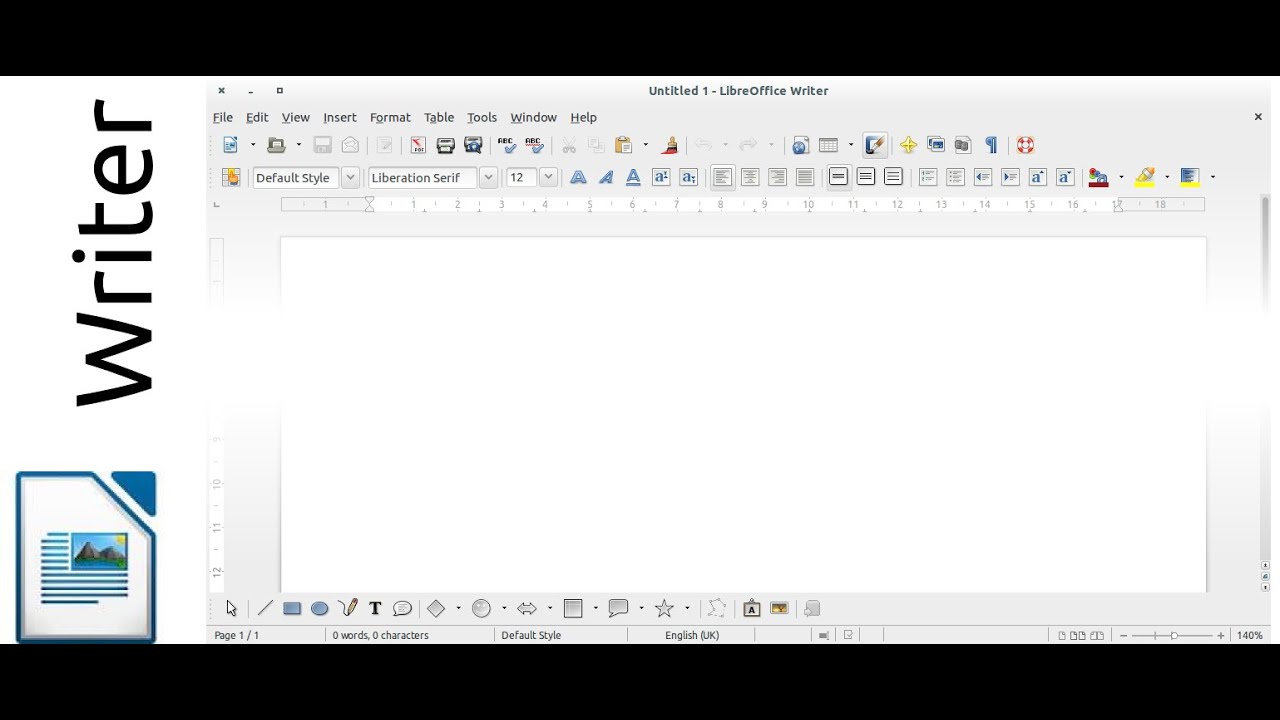This screenshot has width=1280, height=720.
Task: Expand the font size dropdown
Action: coord(548,177)
